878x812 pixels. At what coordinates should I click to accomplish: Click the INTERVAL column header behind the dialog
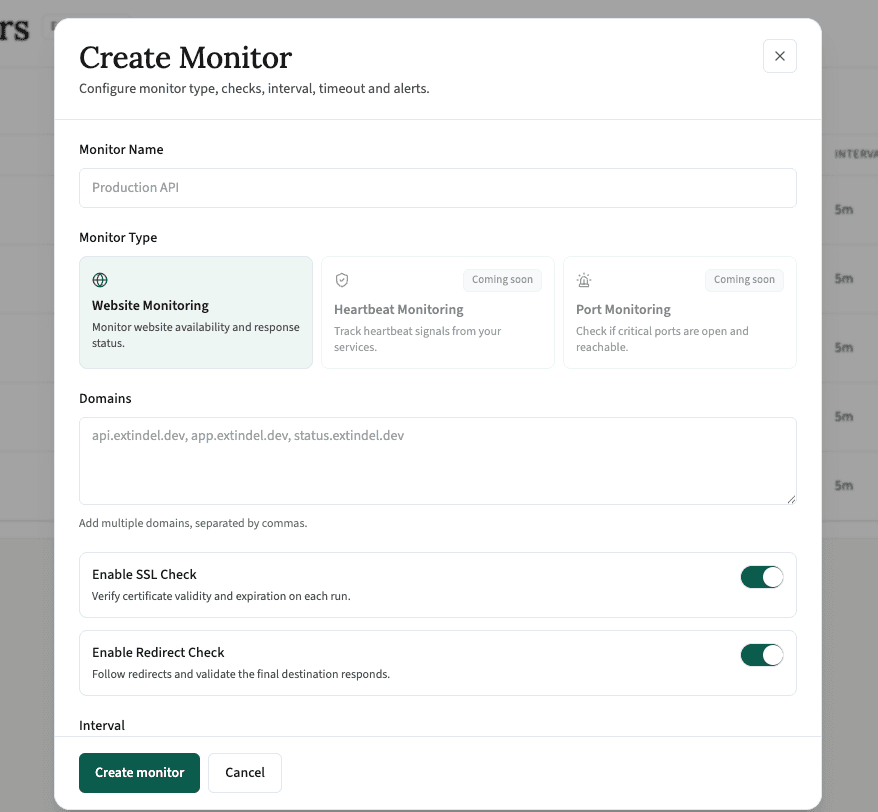coord(854,153)
